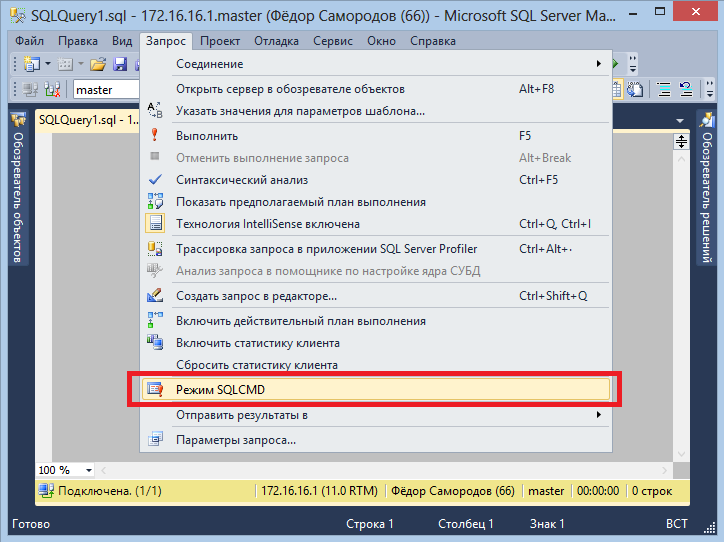The image size is (724, 542).
Task: Open the Проект menu
Action: 220,41
